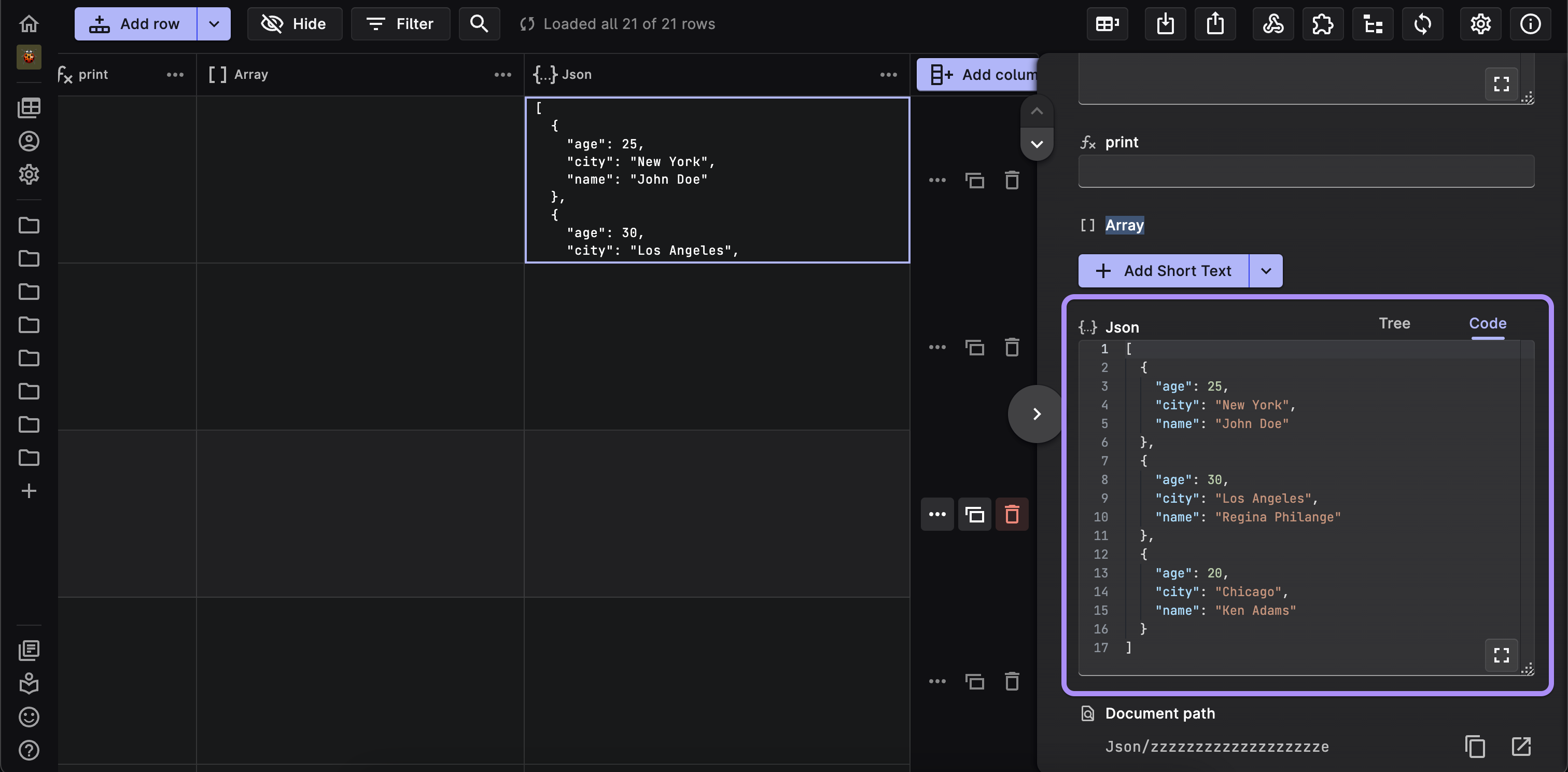Duplicate the first row with copy icon
This screenshot has height=772, width=1568.
(974, 180)
